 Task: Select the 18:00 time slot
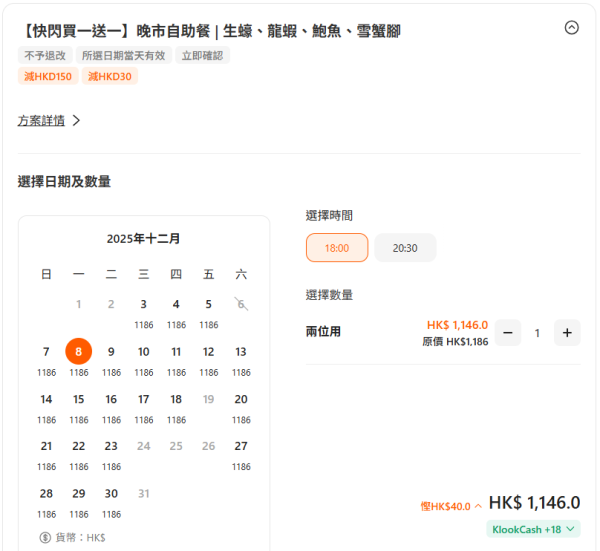pyautogui.click(x=337, y=248)
